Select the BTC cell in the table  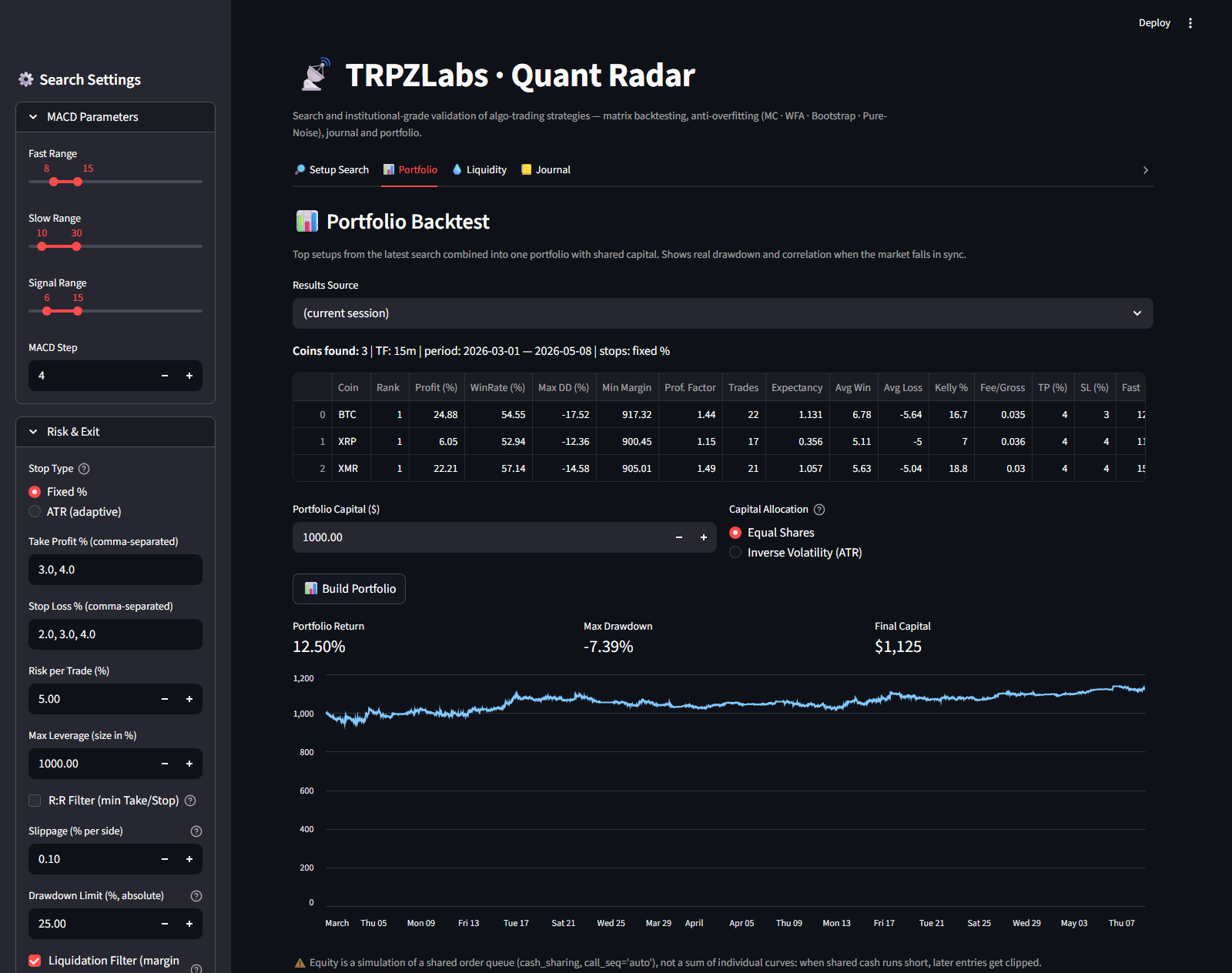350,415
